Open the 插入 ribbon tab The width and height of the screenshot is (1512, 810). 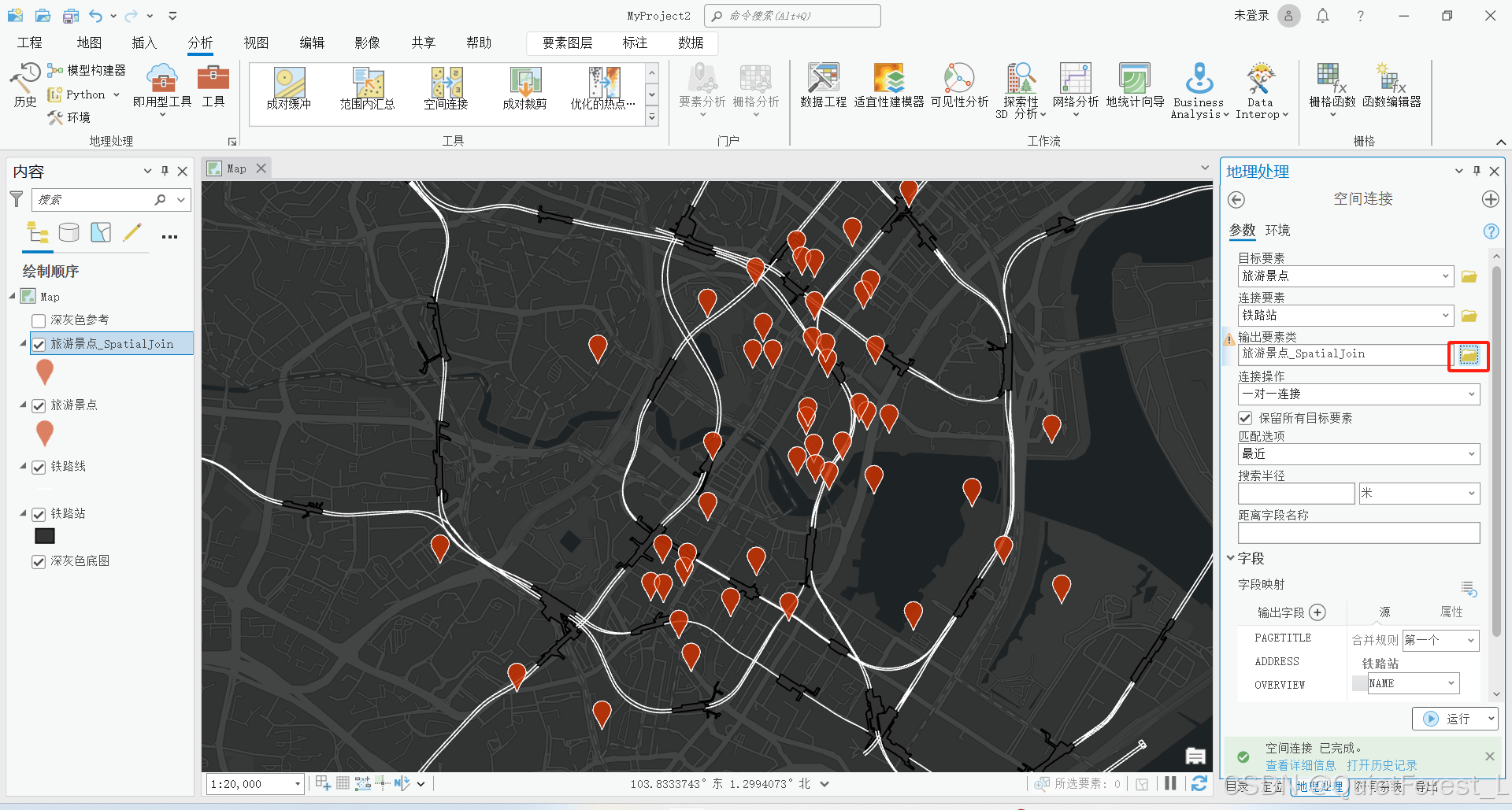(144, 43)
